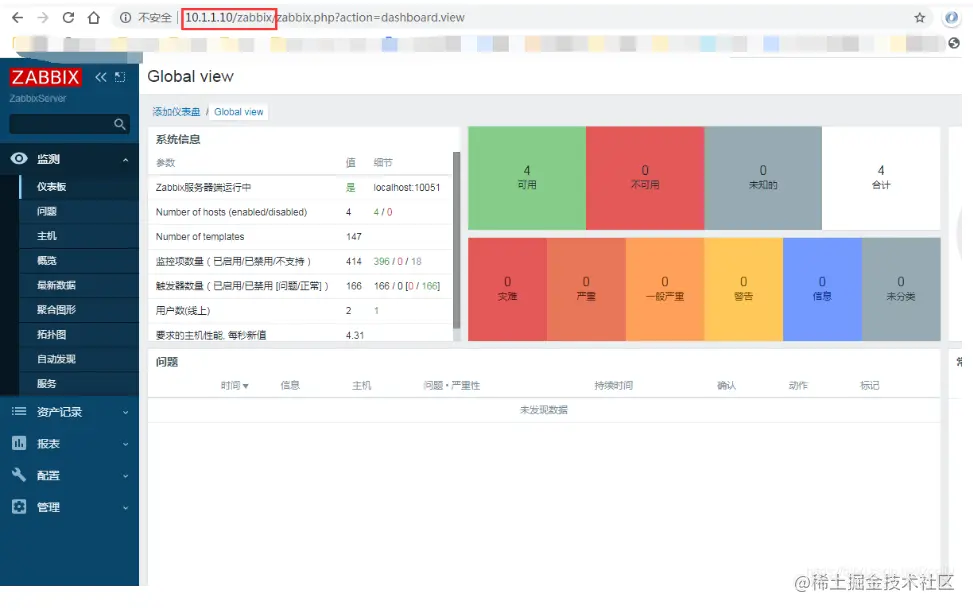The height and width of the screenshot is (611, 973).
Task: Click the enabled hosts count 4 link
Action: tap(376, 212)
